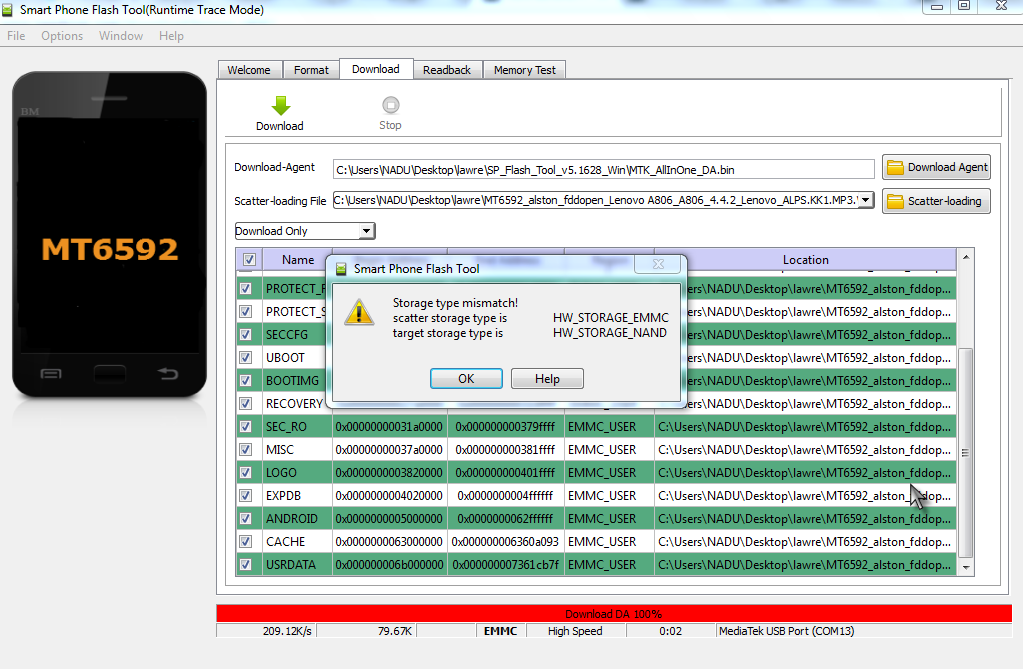
Task: Click the warning icon in the dialog
Action: pos(359,312)
